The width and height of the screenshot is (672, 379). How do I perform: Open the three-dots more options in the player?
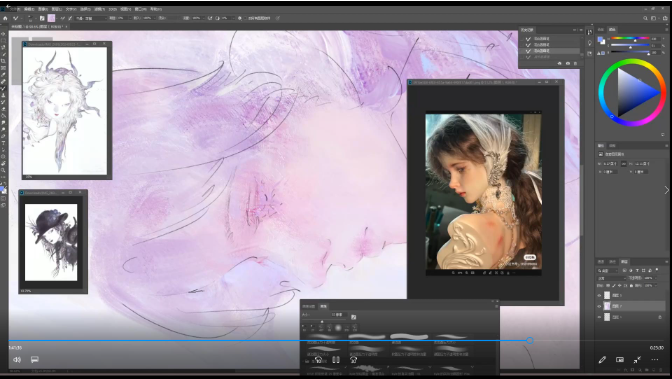point(655,360)
